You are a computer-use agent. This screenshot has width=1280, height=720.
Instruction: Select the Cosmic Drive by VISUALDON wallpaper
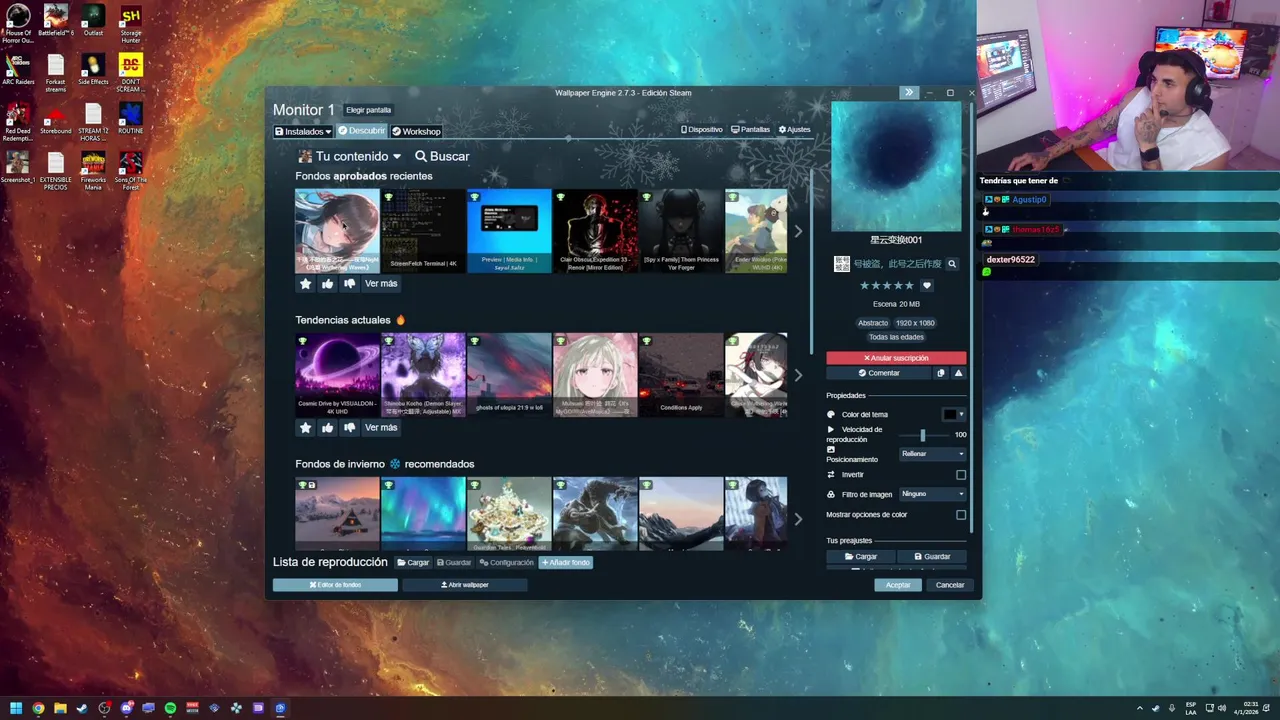click(337, 375)
